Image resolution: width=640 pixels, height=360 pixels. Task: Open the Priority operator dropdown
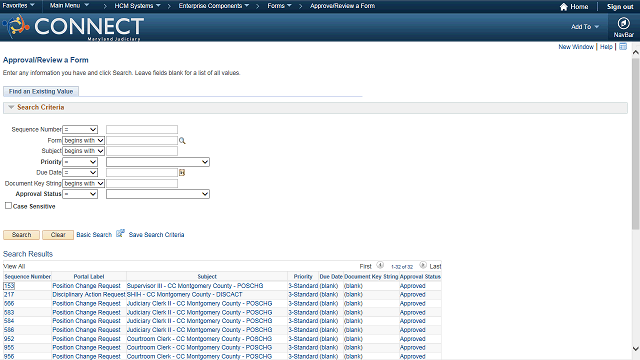coord(80,162)
